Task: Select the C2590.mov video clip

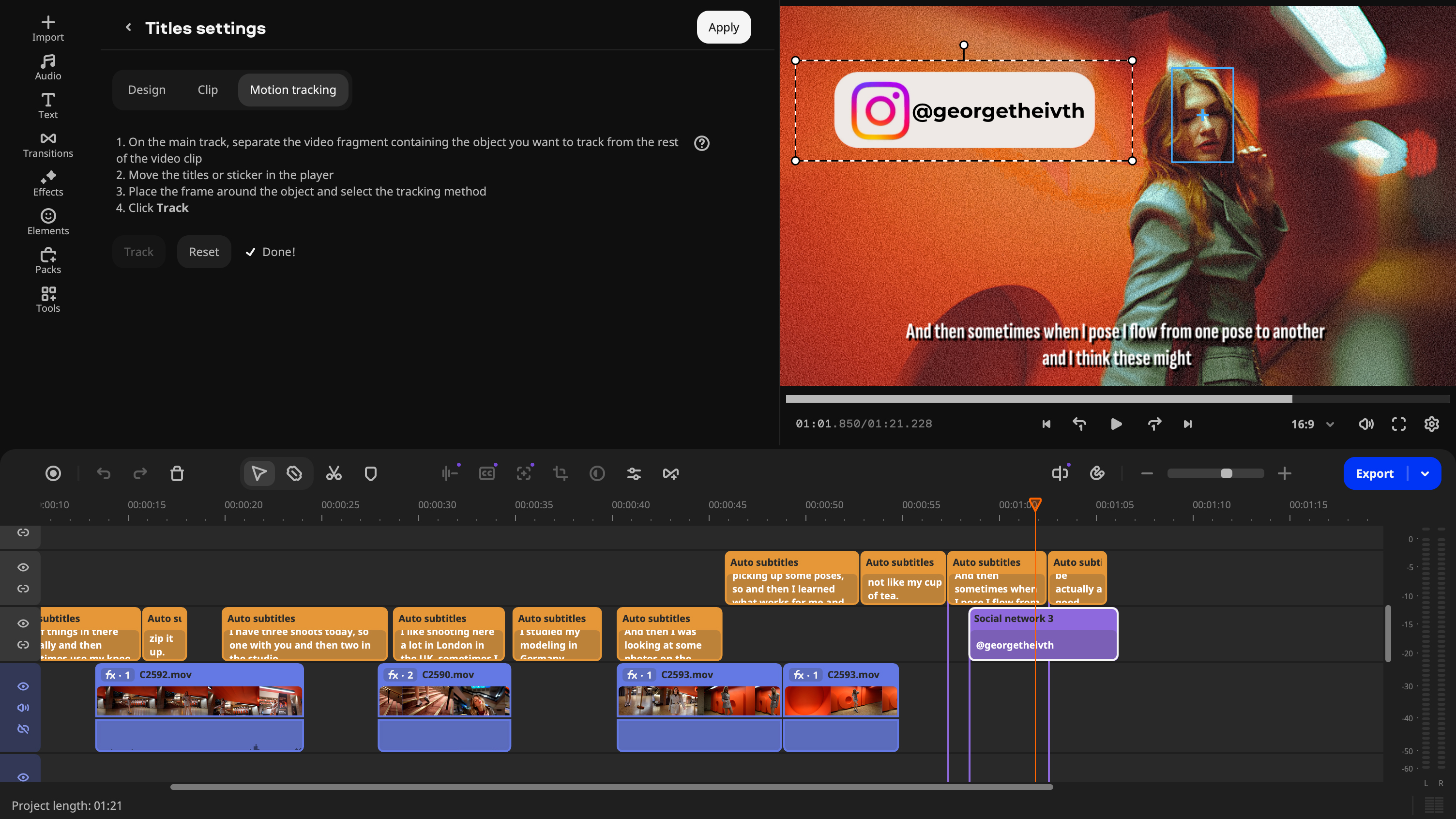Action: [x=444, y=707]
